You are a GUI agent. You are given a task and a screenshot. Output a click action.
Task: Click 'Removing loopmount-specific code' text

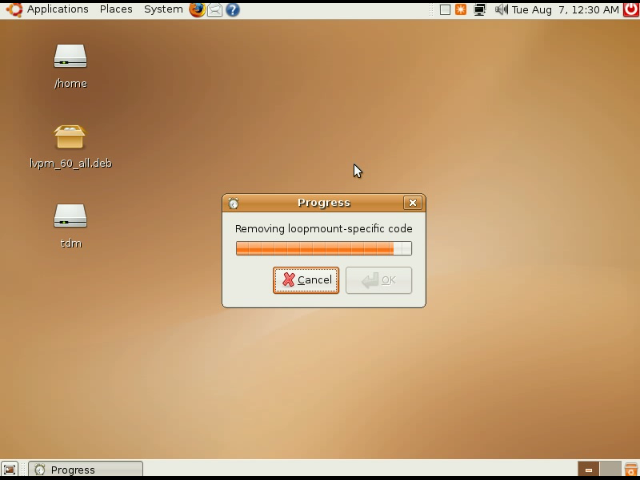pos(324,229)
